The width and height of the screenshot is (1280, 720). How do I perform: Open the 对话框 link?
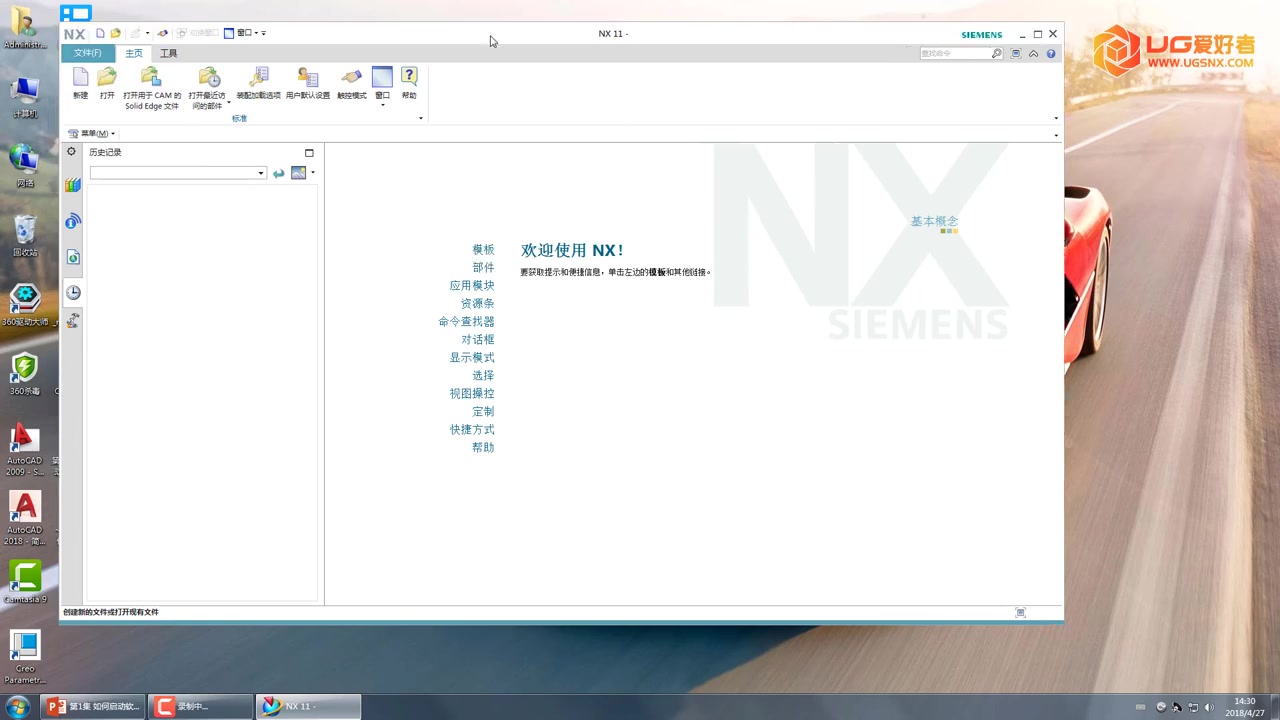(477, 340)
